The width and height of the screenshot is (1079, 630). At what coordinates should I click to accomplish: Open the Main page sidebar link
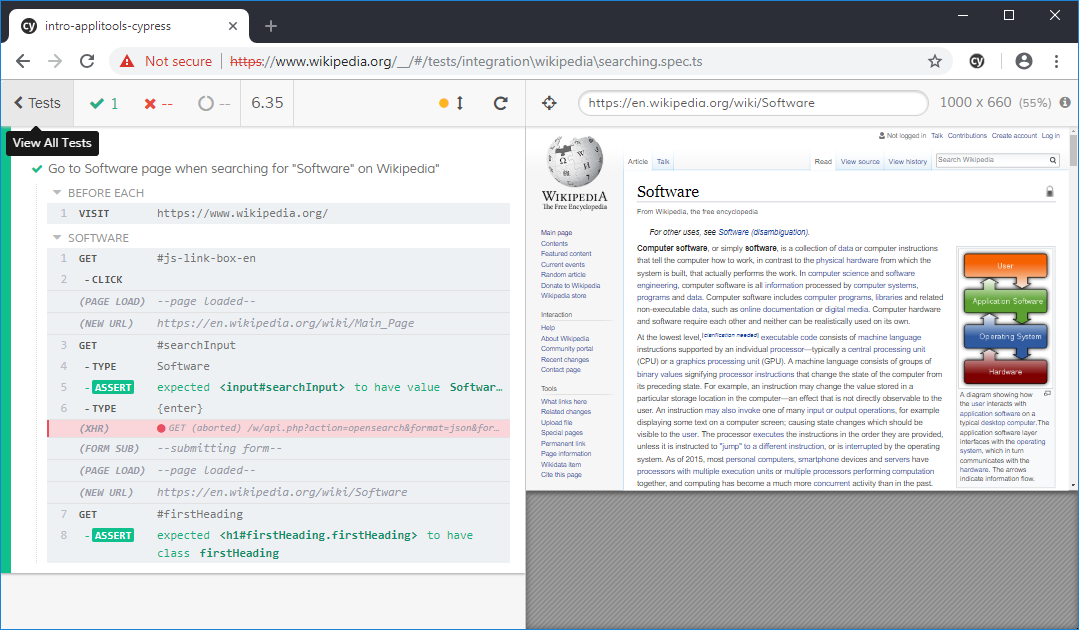click(x=556, y=232)
